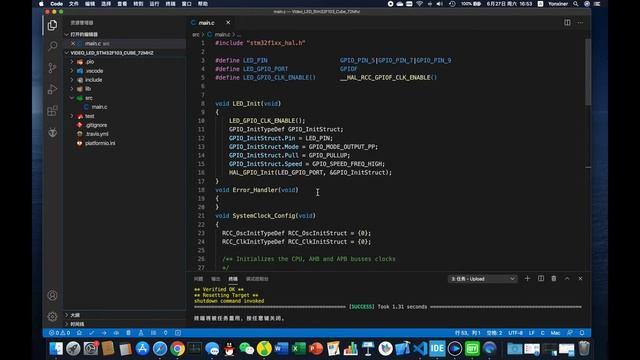Click the main.c breadcrumb segment

pyautogui.click(x=219, y=35)
